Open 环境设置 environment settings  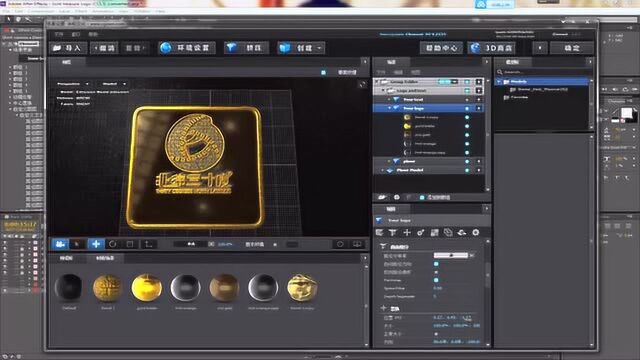(187, 48)
